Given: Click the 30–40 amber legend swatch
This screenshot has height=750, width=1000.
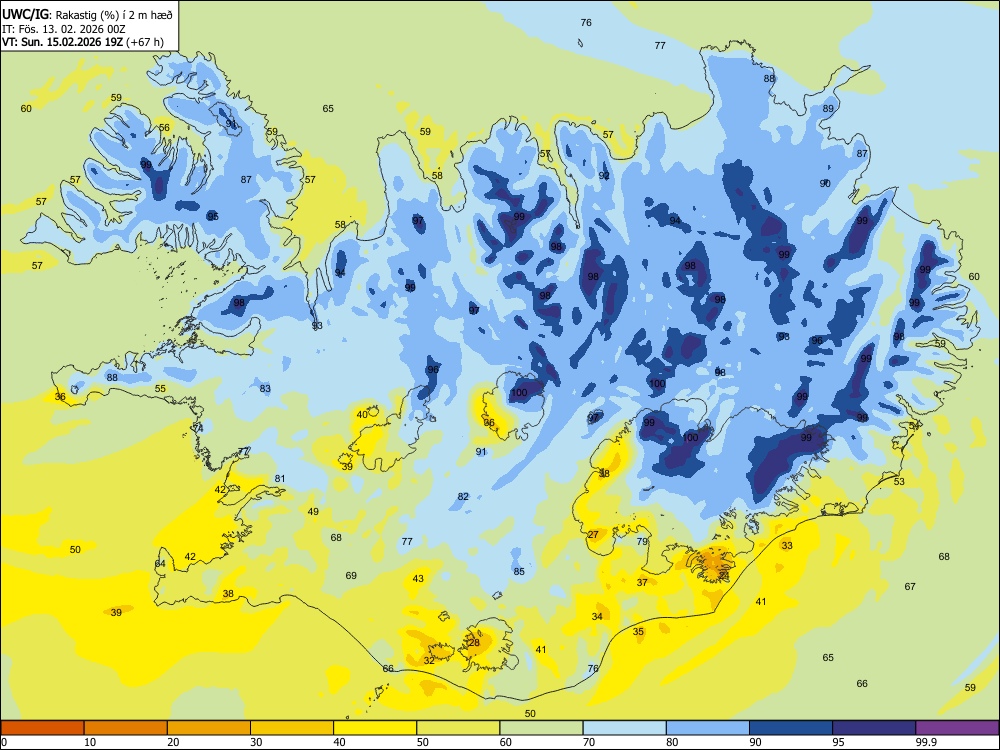Looking at the screenshot, I should [x=292, y=728].
